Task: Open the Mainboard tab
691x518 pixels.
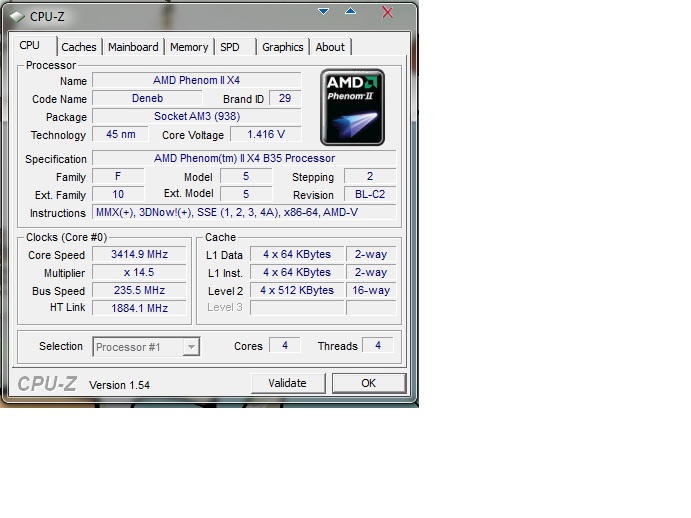Action: click(x=133, y=47)
